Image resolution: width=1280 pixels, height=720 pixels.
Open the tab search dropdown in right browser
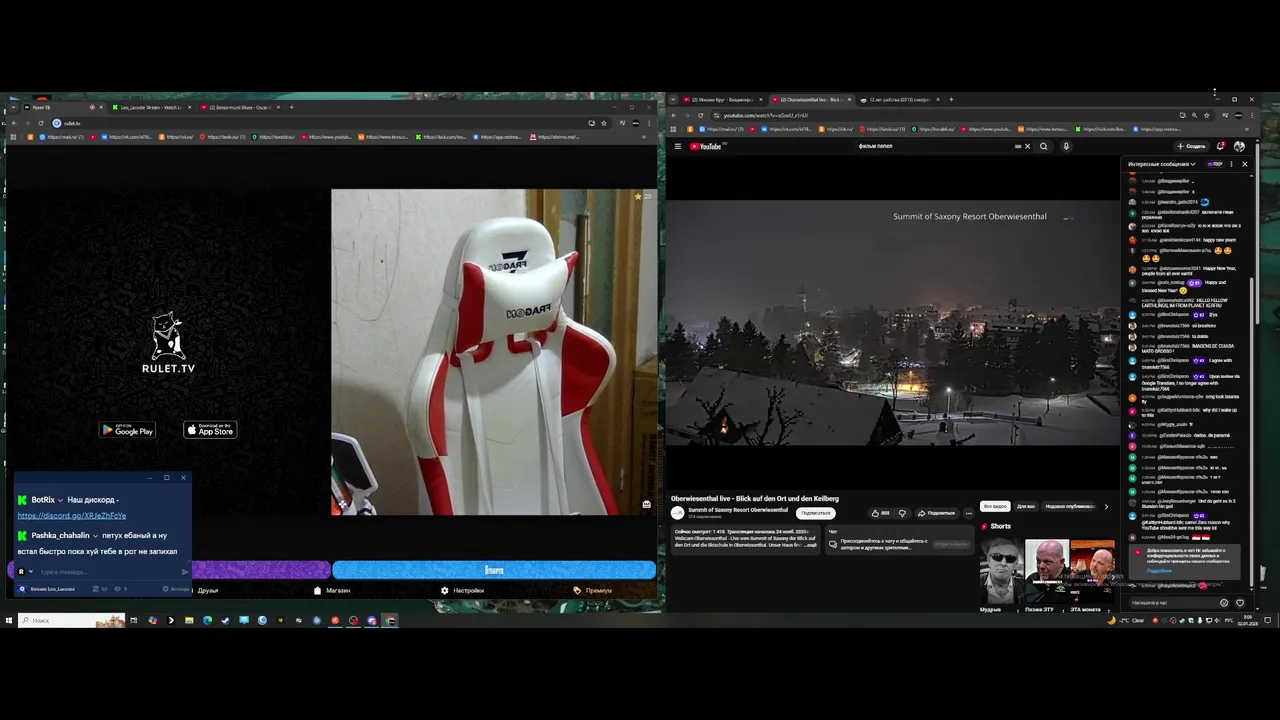click(x=673, y=100)
